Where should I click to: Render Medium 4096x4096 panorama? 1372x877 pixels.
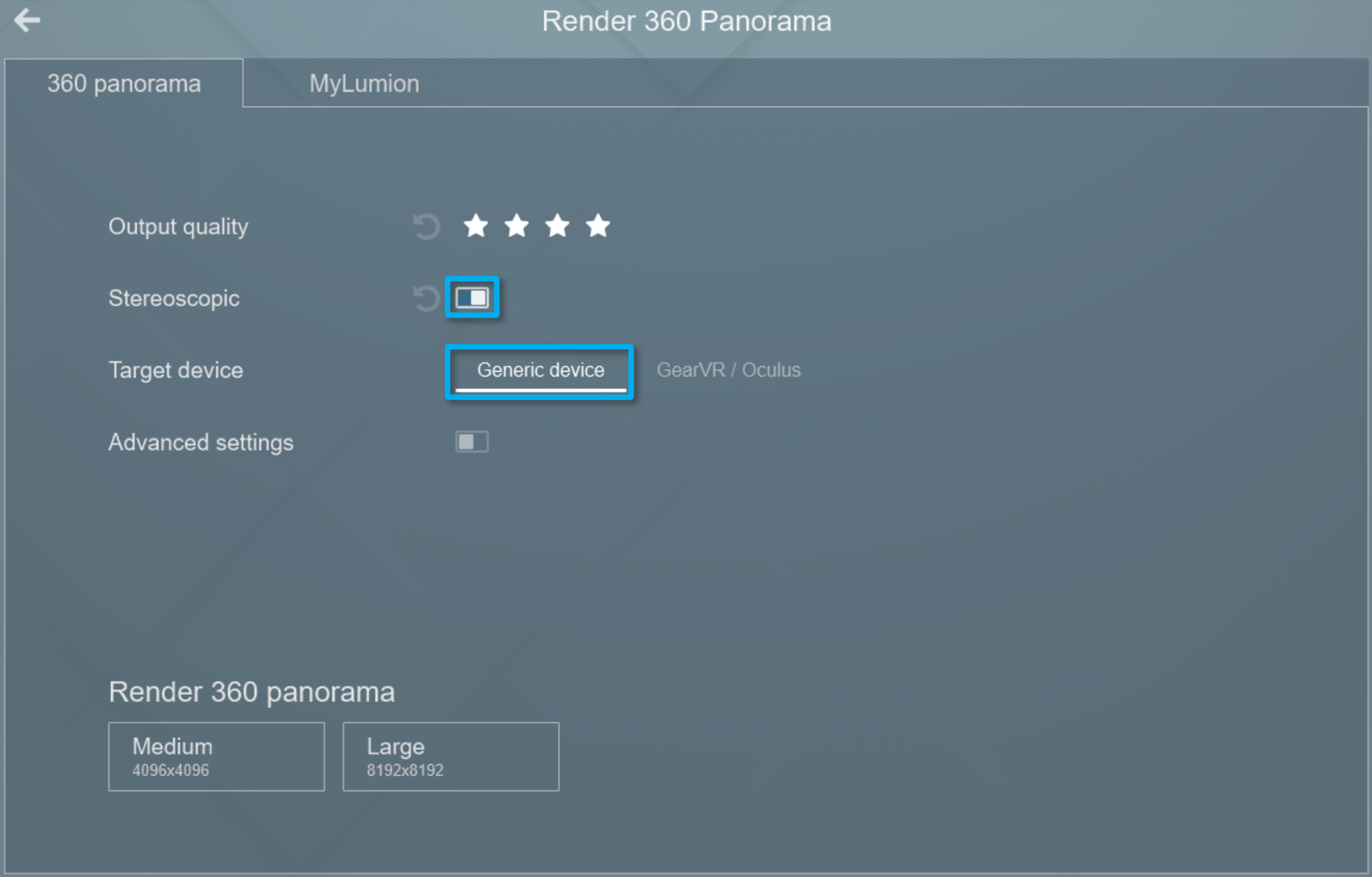click(x=216, y=756)
